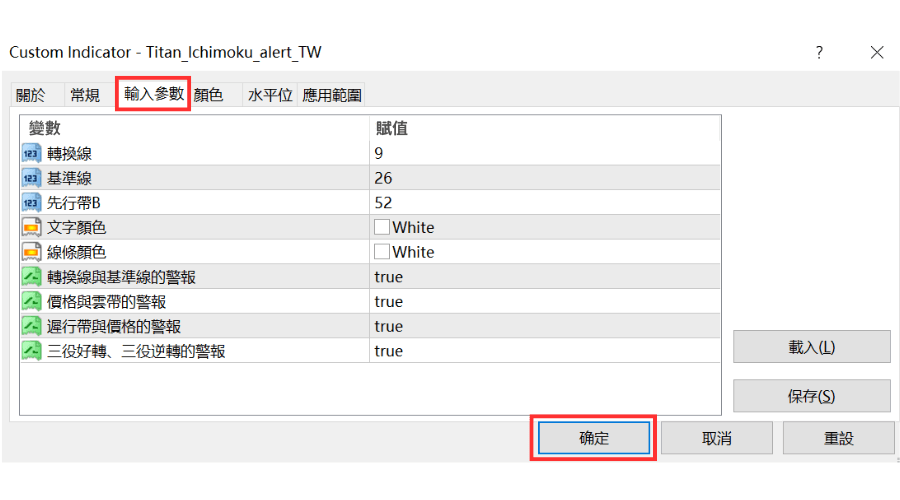Click the boolean icon beside 轉換線與基準線的警報
Screen dimensions: 900x500
click(x=30, y=277)
